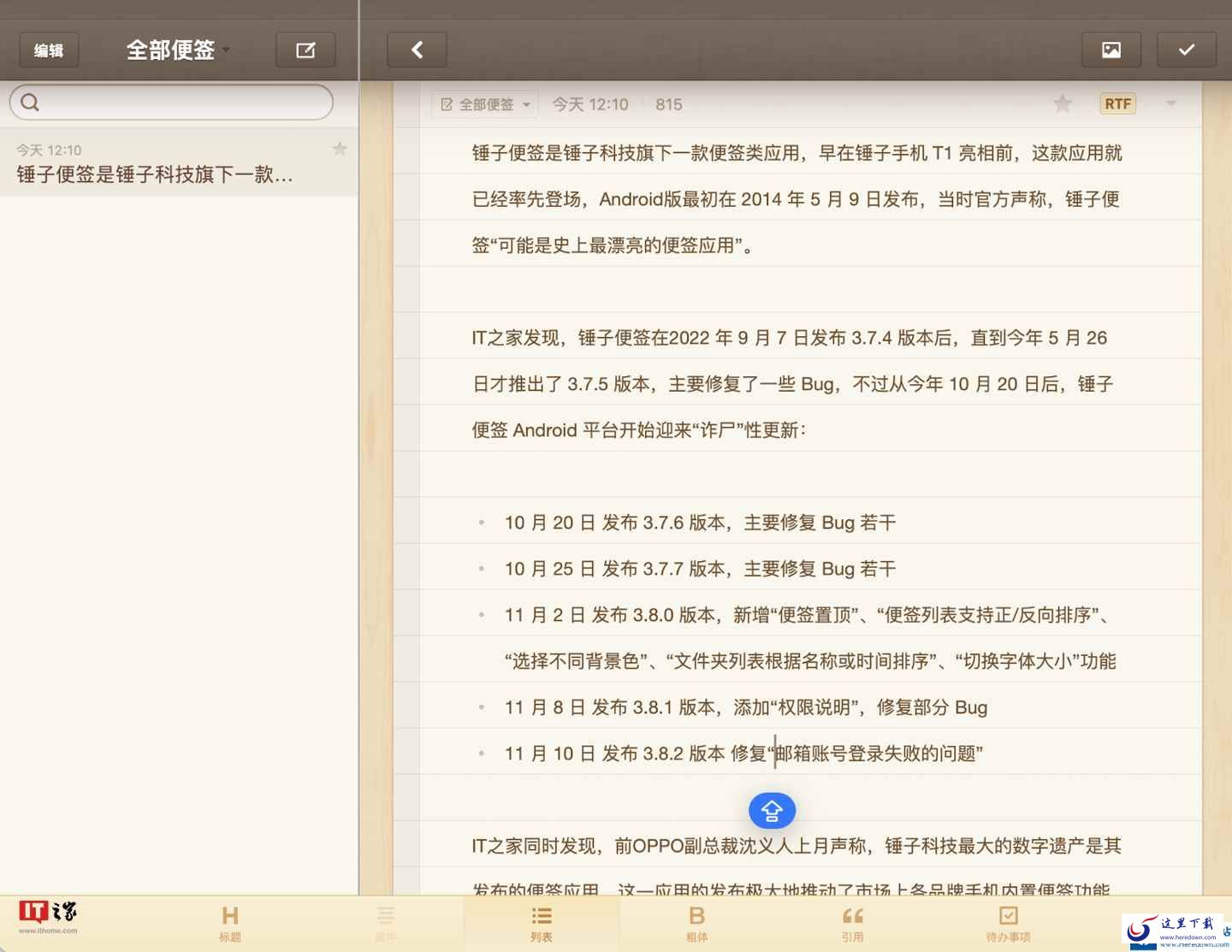1232x952 pixels.
Task: Click the paragraph starting 'IT之家发现，锤子便签在2022'
Action: coord(792,384)
